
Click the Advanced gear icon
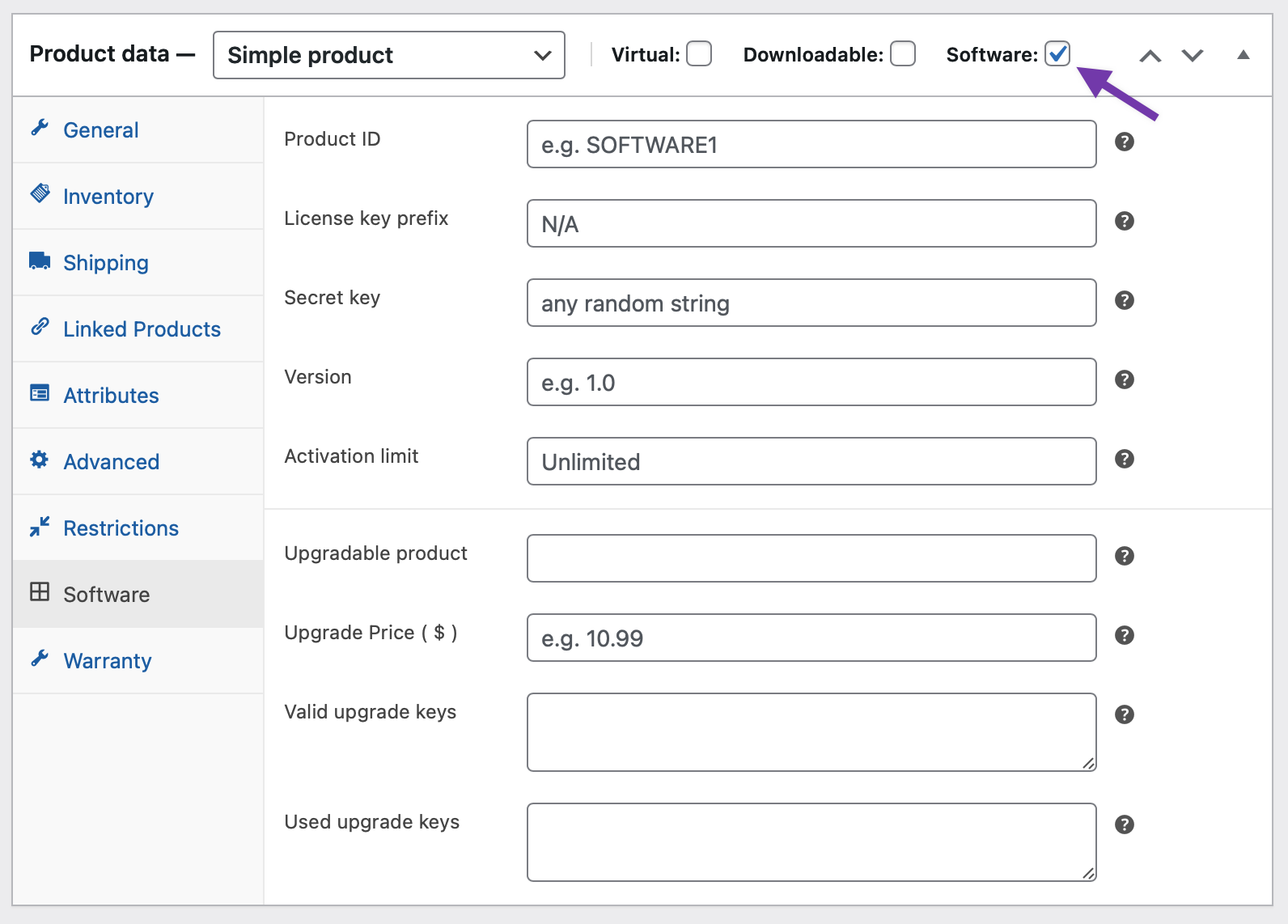pos(40,460)
